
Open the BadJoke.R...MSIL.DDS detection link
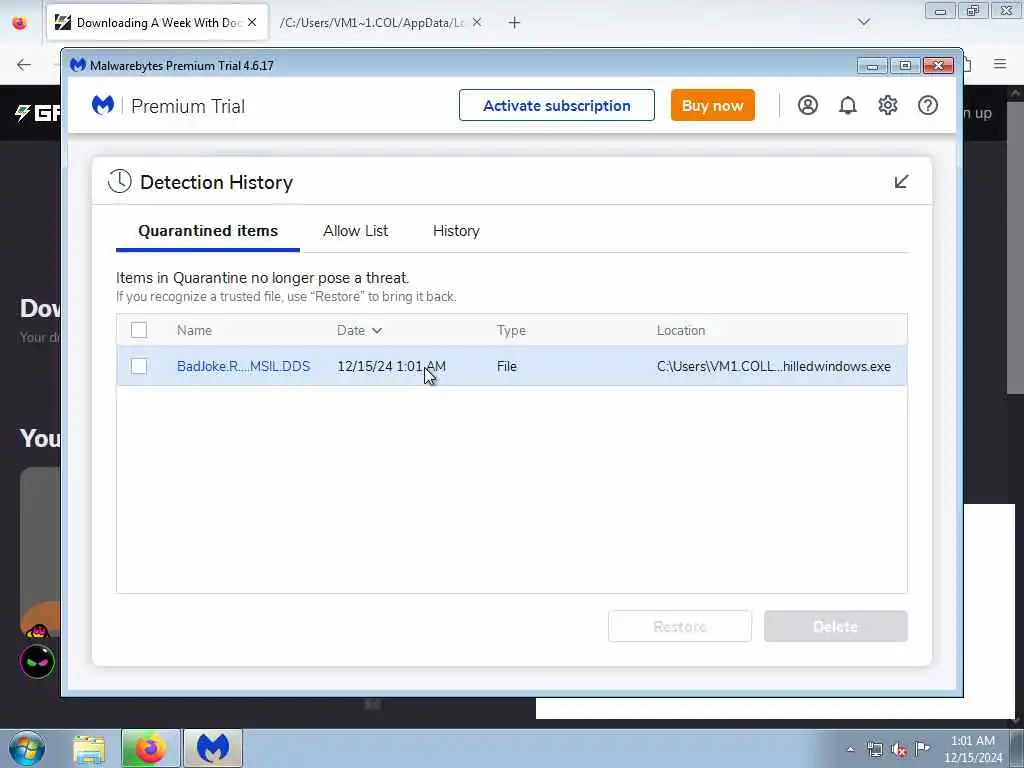(243, 366)
